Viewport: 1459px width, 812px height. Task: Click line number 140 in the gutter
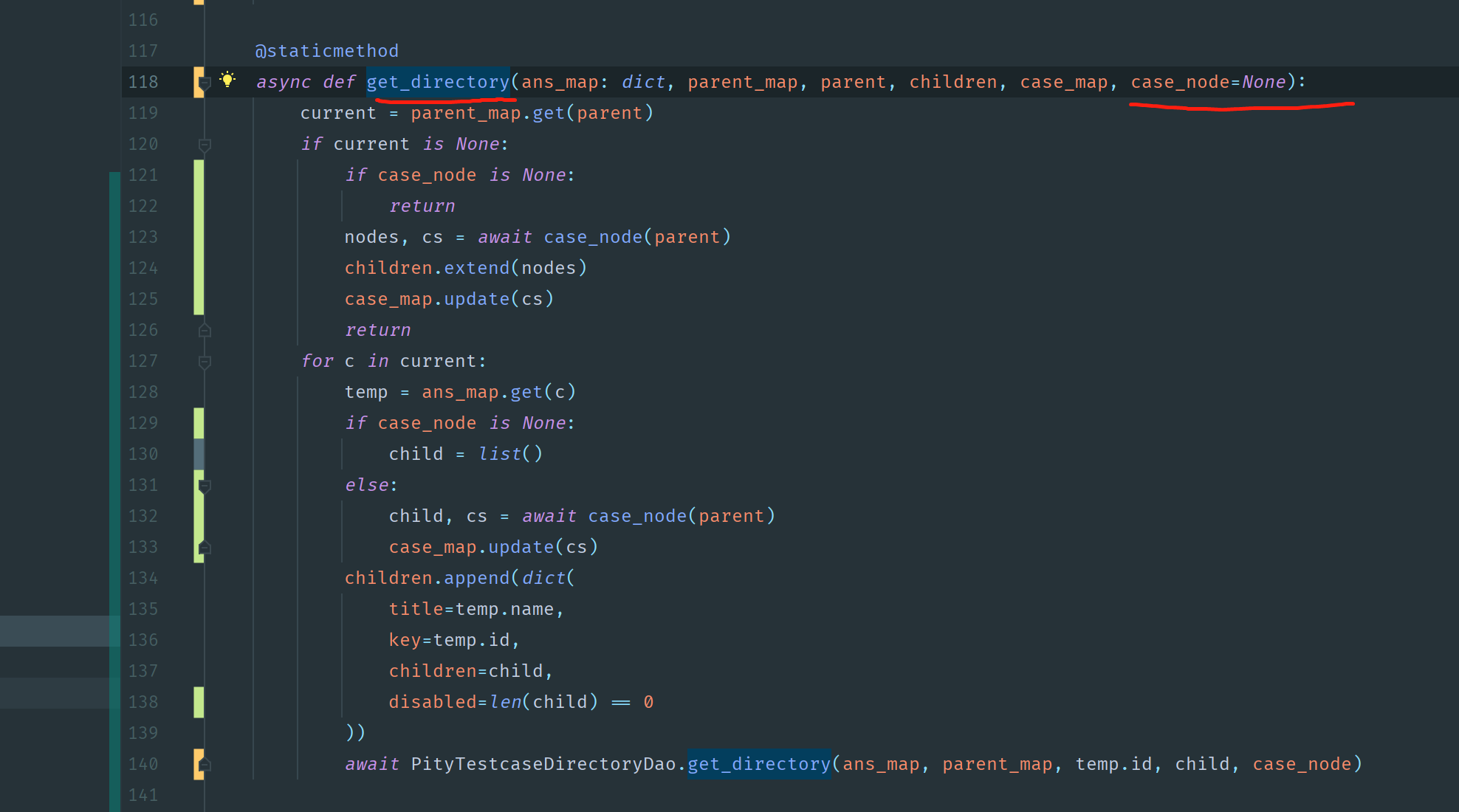pos(143,764)
